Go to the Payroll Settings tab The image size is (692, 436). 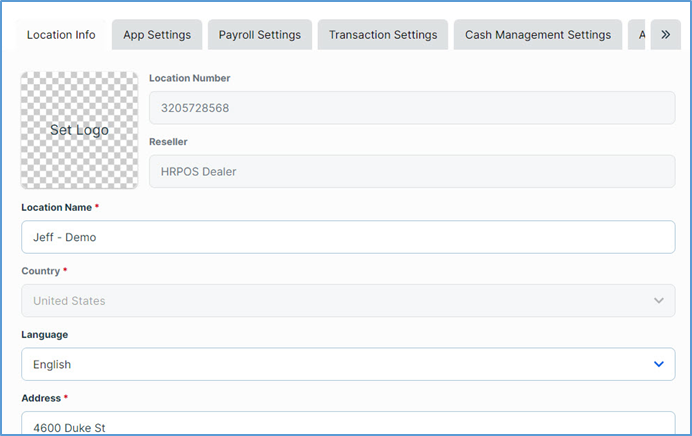point(260,35)
